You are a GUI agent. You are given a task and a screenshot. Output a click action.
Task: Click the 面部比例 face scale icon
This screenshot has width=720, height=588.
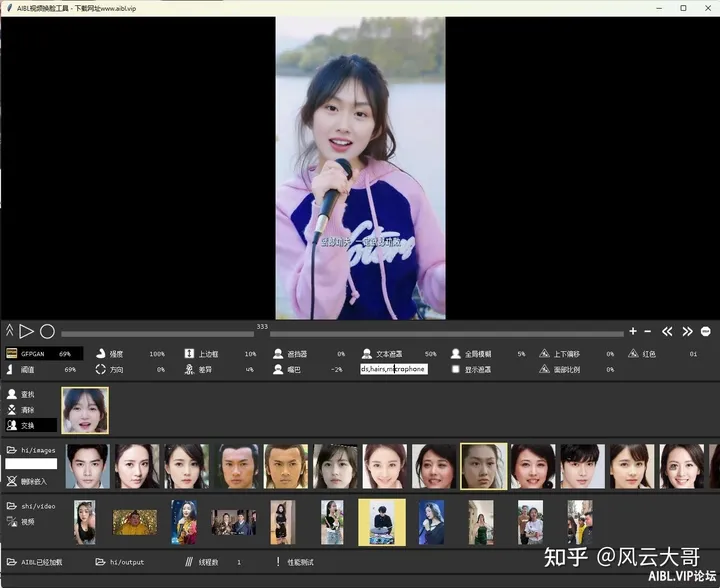[544, 369]
